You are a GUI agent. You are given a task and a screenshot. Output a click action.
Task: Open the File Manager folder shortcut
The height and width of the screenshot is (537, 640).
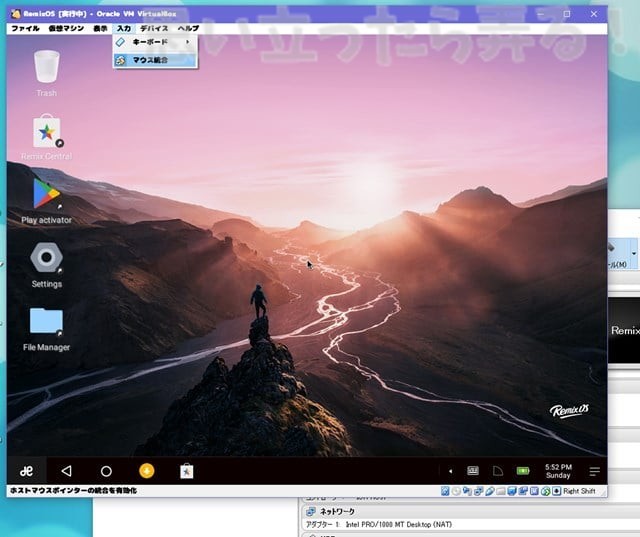(47, 329)
